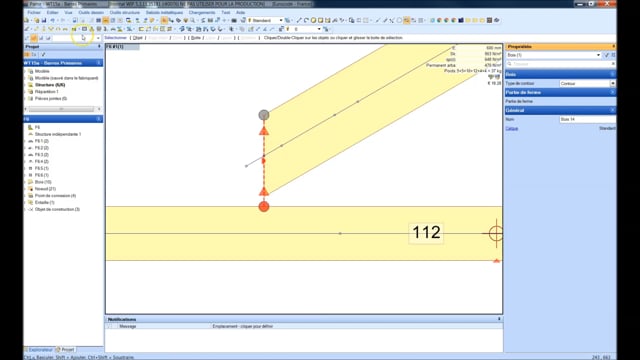Screen dimensions: 640x360
Task: Select F6:5 (1) tree item
Action: point(42,169)
